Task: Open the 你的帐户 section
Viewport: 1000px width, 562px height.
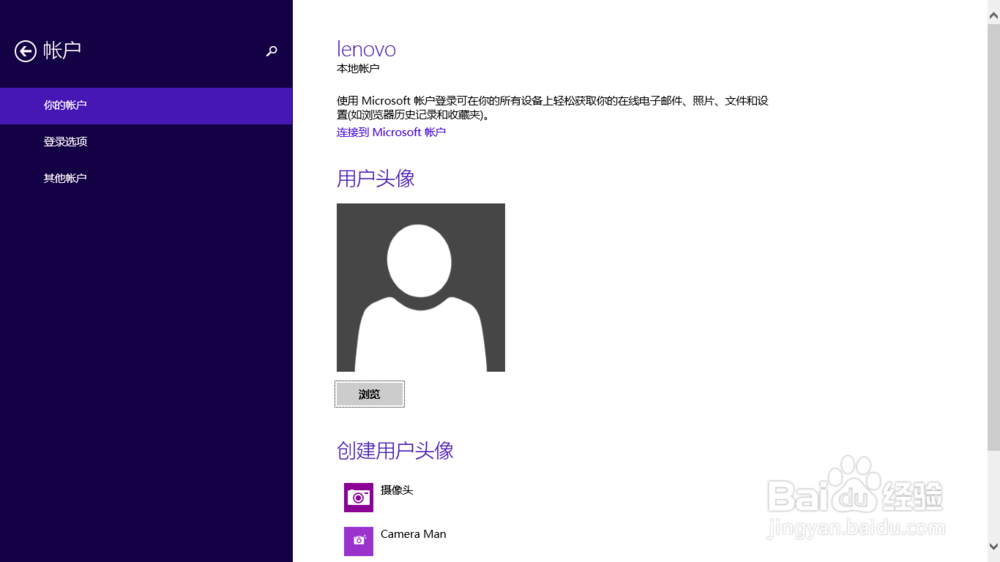Action: coord(146,105)
